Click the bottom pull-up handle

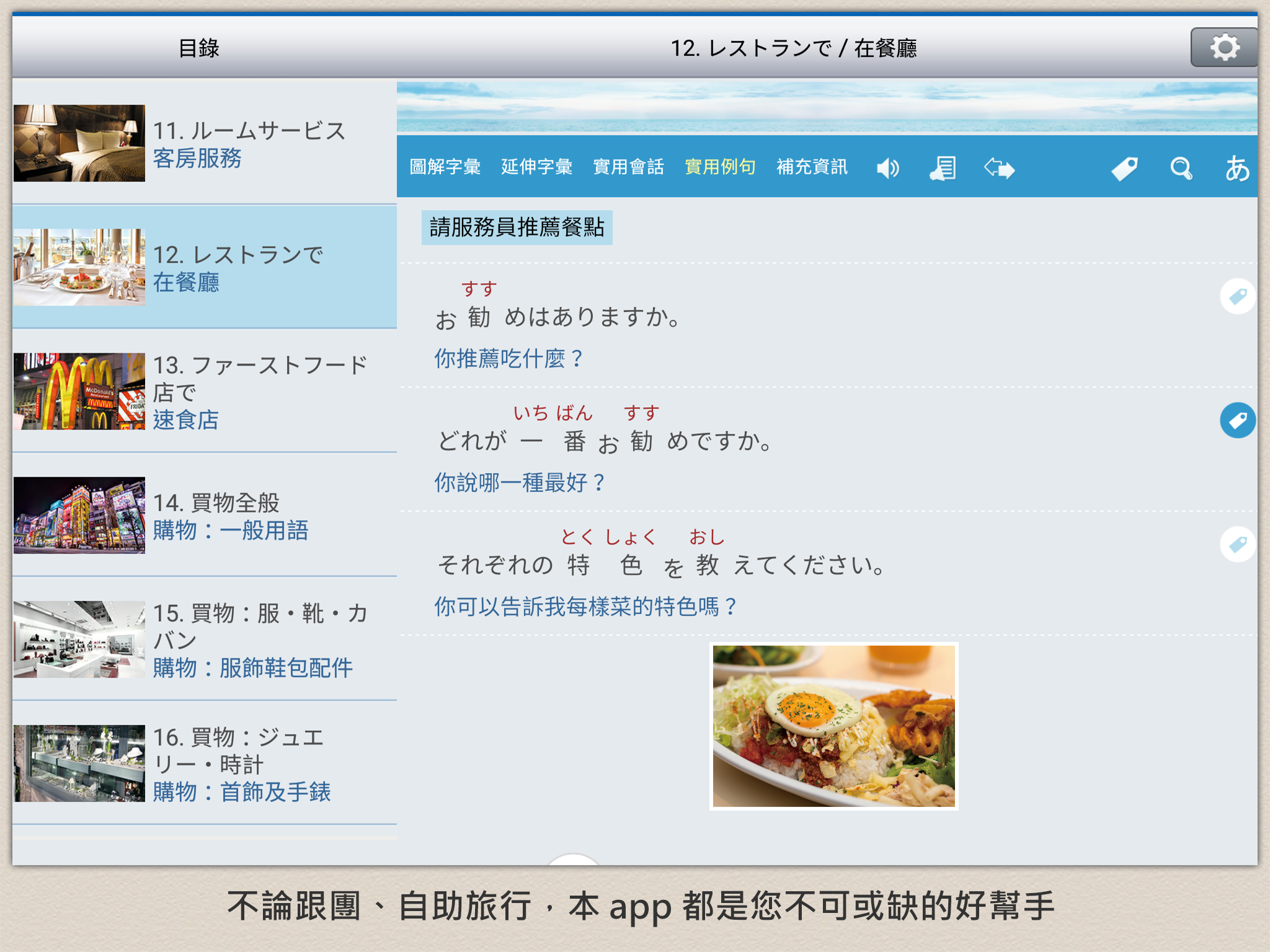click(574, 858)
